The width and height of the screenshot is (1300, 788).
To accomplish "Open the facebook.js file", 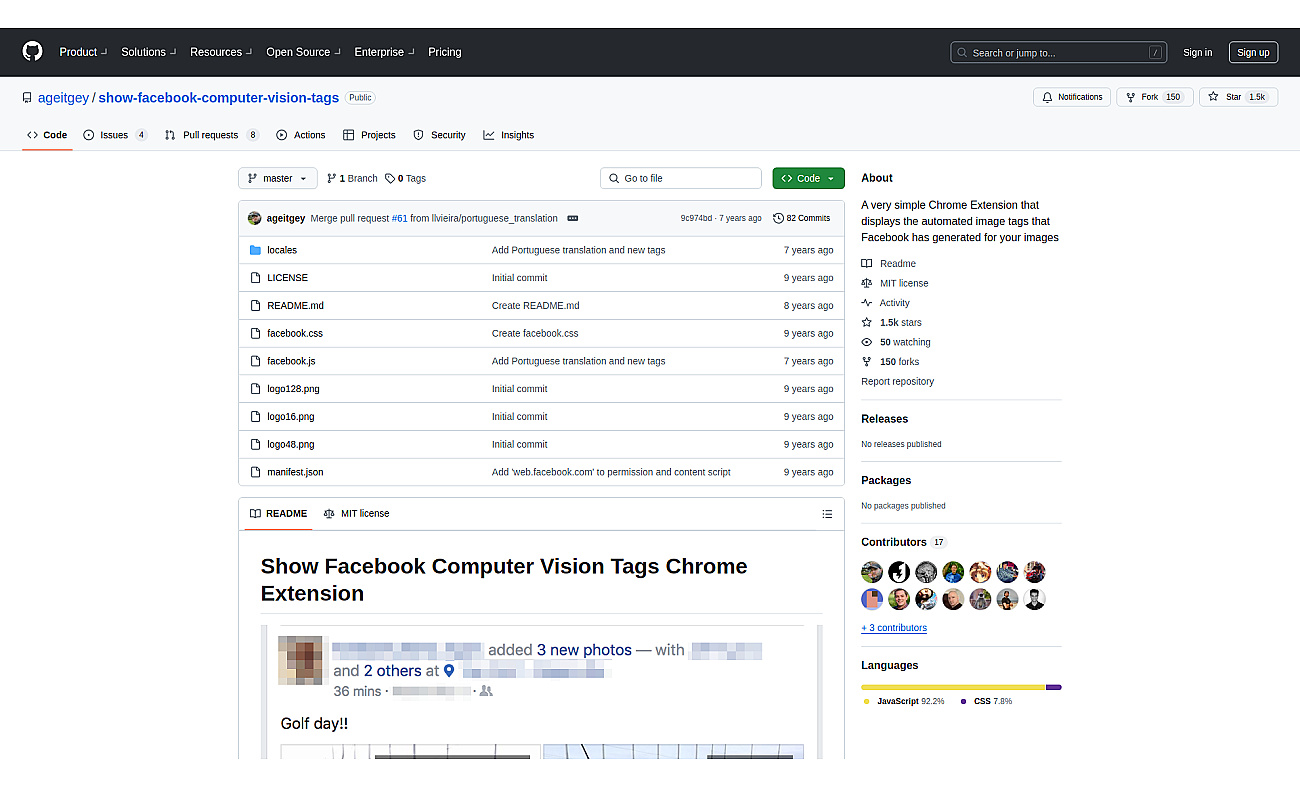I will tap(291, 361).
